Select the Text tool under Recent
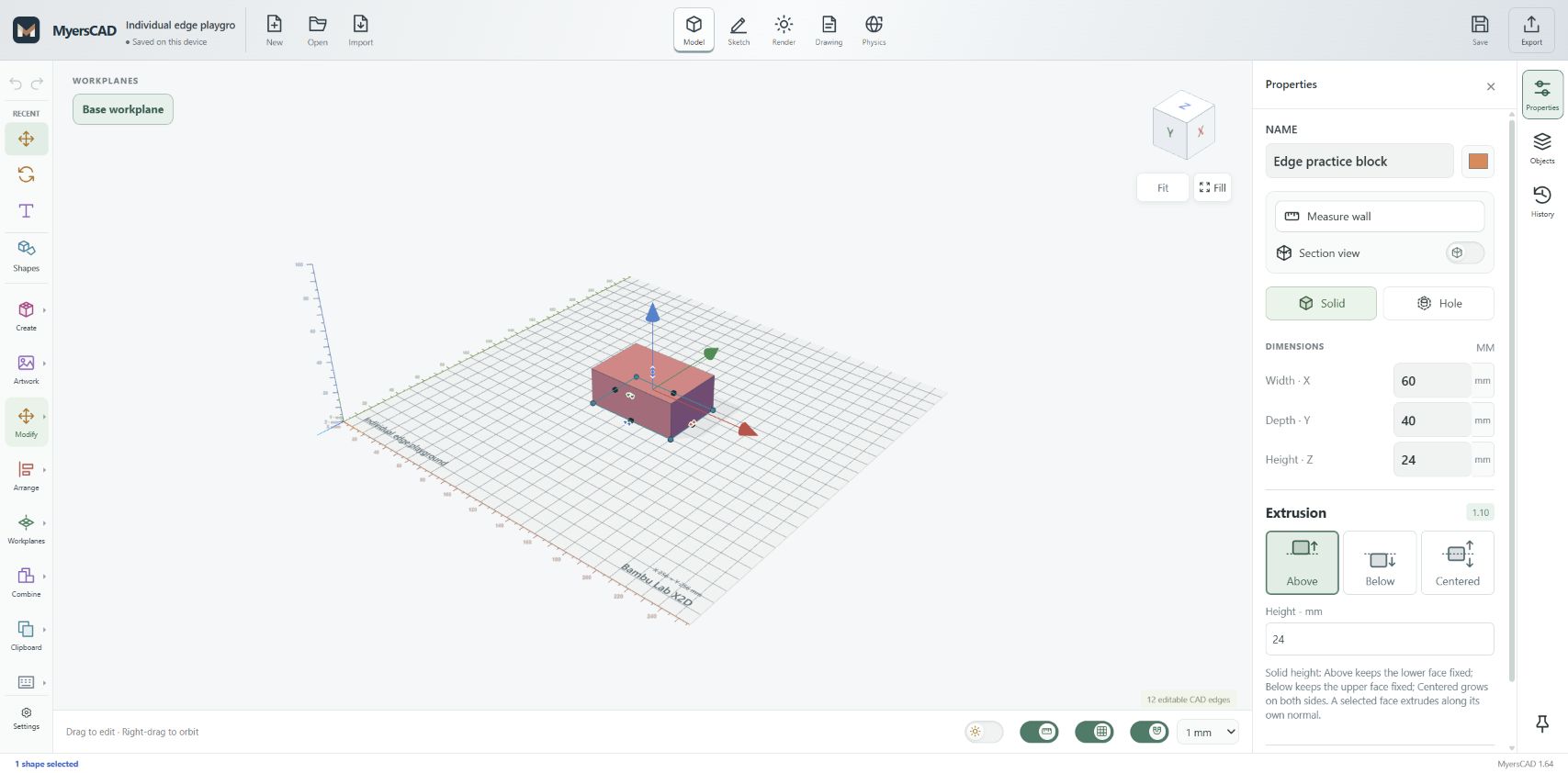The height and width of the screenshot is (773, 1568). coord(27,210)
